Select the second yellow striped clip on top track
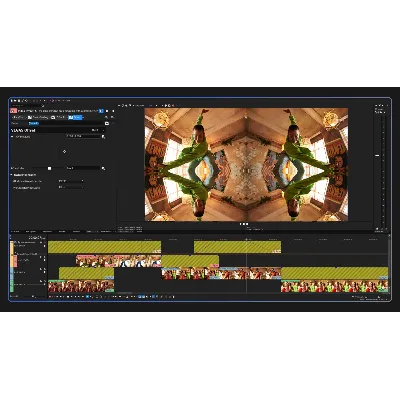Viewport: 400px width, 400px height. [x=237, y=247]
